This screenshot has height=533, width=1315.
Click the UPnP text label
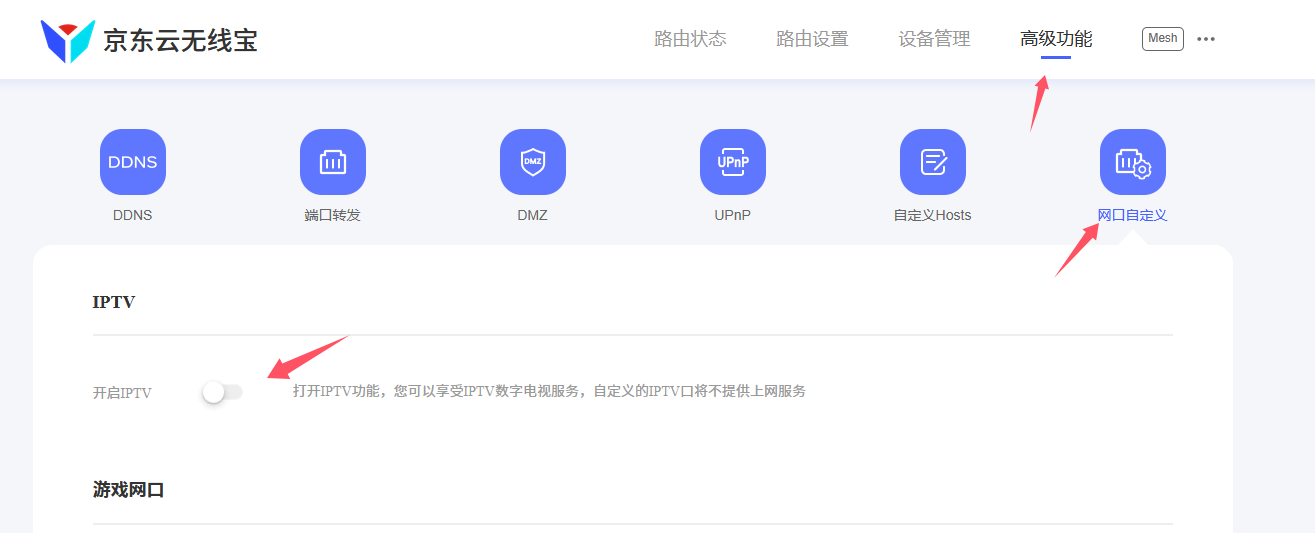733,215
